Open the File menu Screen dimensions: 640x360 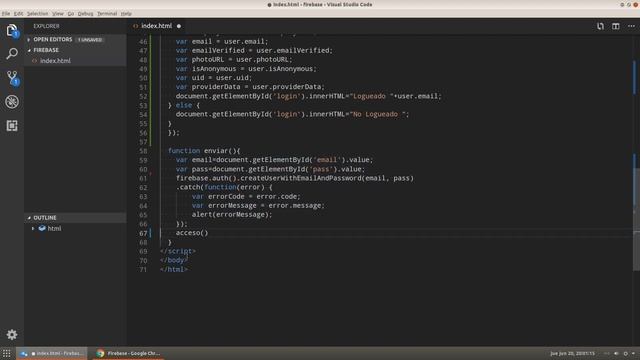[x=6, y=13]
